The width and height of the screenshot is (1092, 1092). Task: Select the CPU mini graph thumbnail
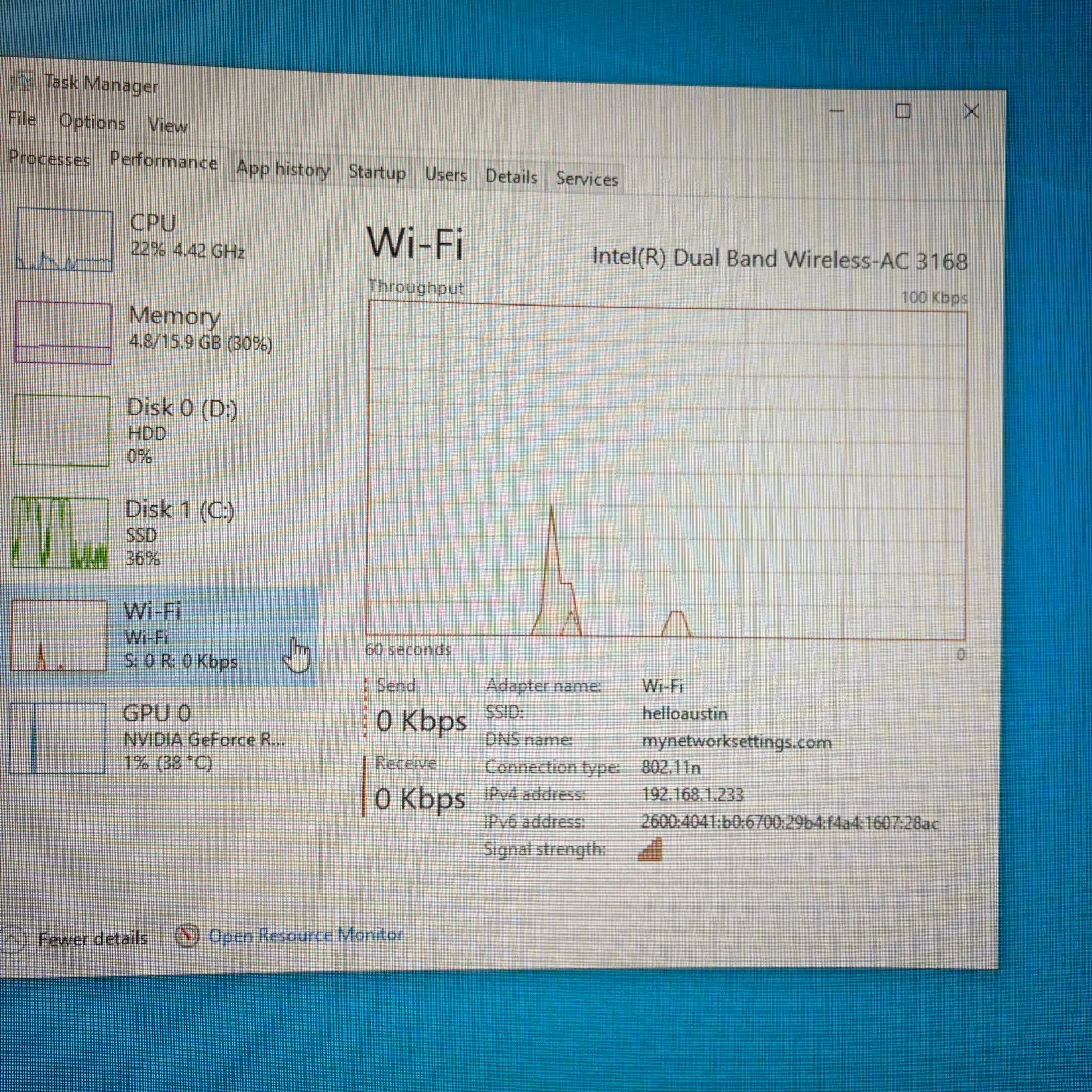[65, 240]
